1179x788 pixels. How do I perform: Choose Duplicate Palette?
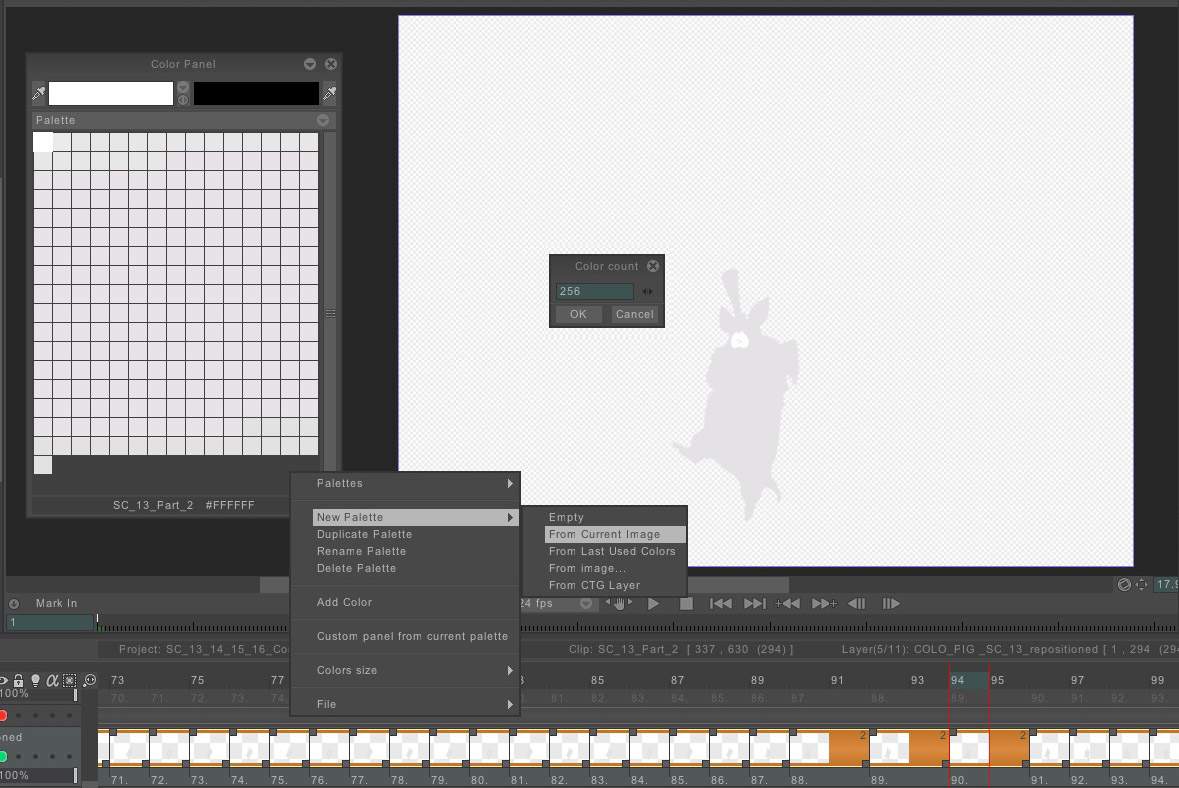(365, 535)
